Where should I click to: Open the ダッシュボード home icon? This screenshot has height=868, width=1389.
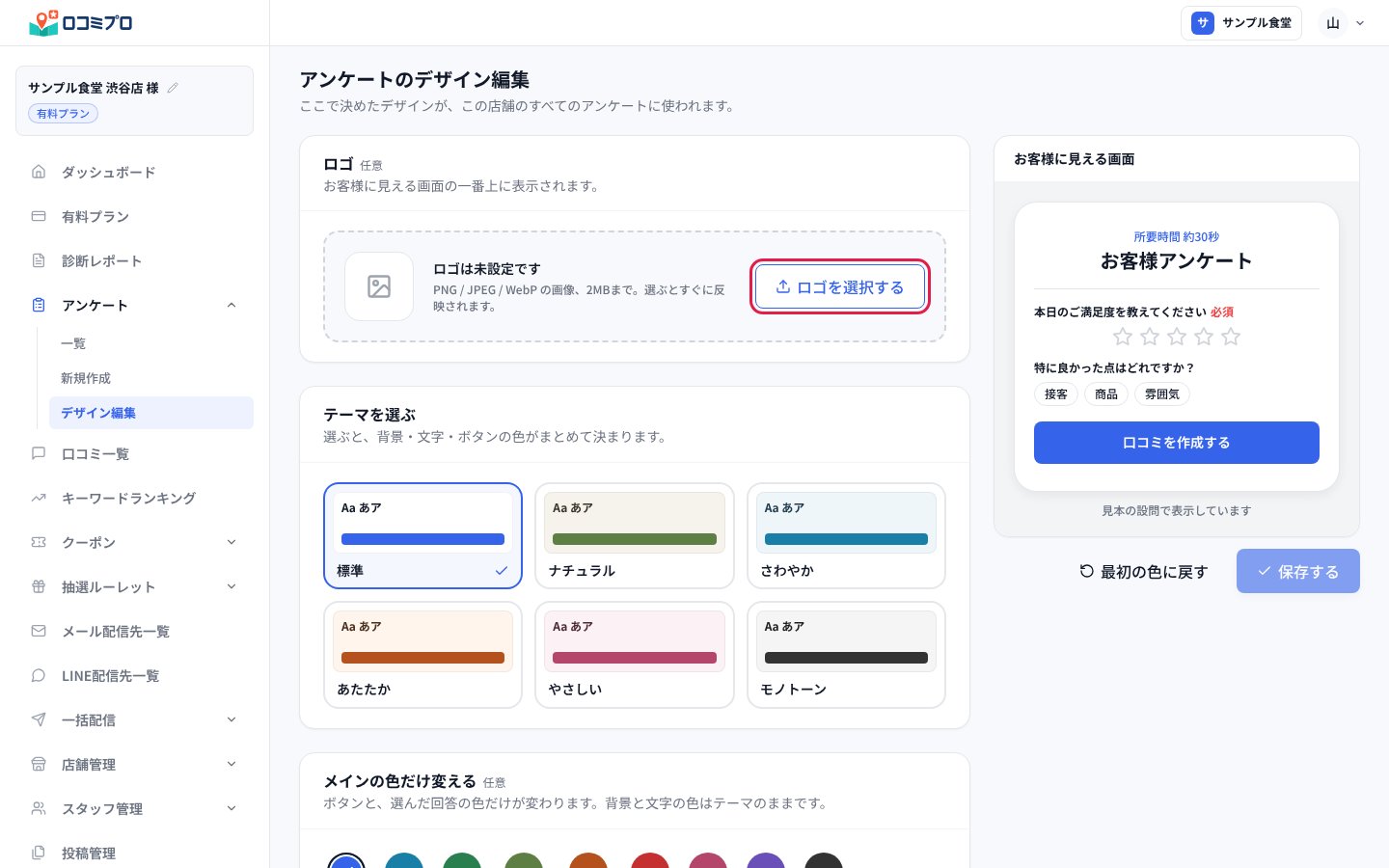[39, 172]
